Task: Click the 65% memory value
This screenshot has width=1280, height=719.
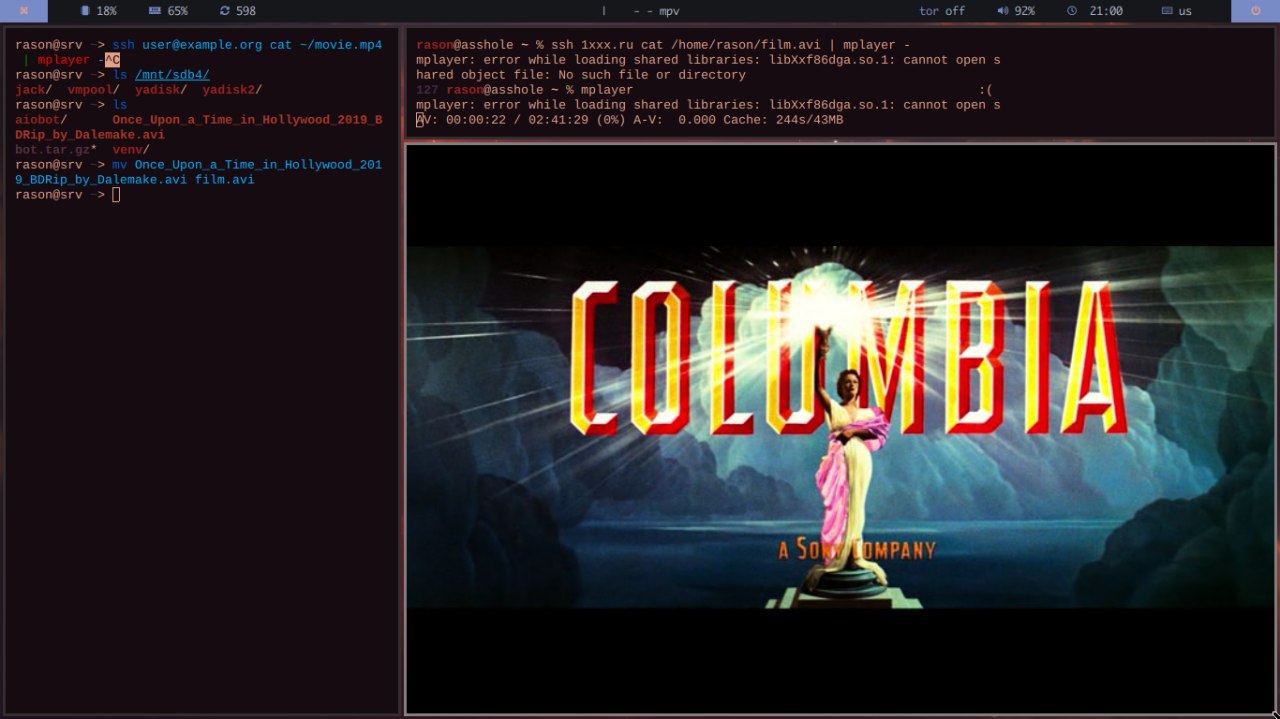Action: 177,11
